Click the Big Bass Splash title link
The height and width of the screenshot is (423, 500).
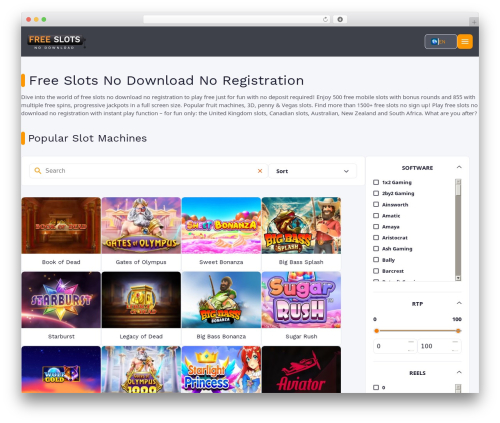pos(301,262)
